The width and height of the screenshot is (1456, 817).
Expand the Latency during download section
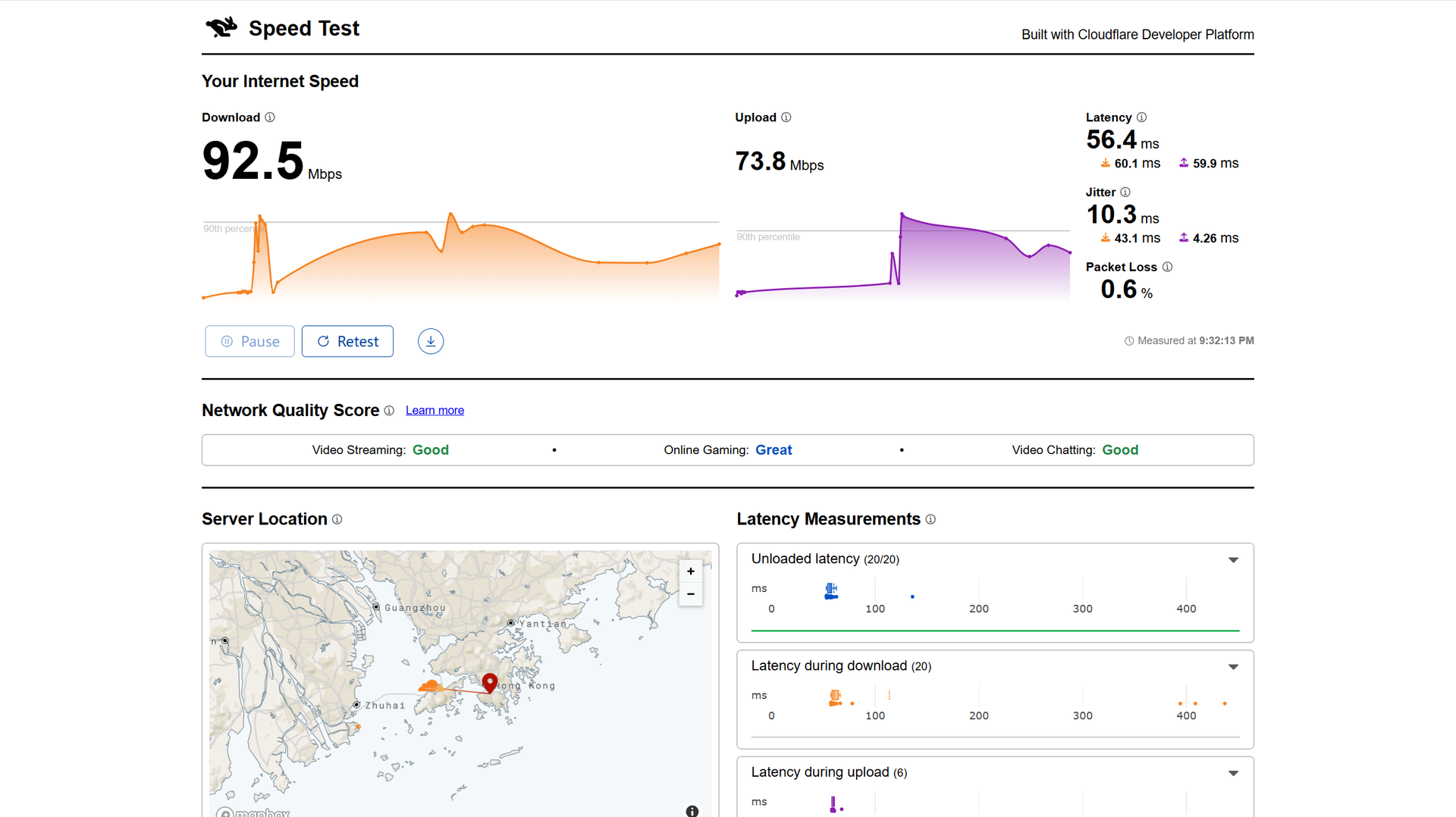(1233, 667)
